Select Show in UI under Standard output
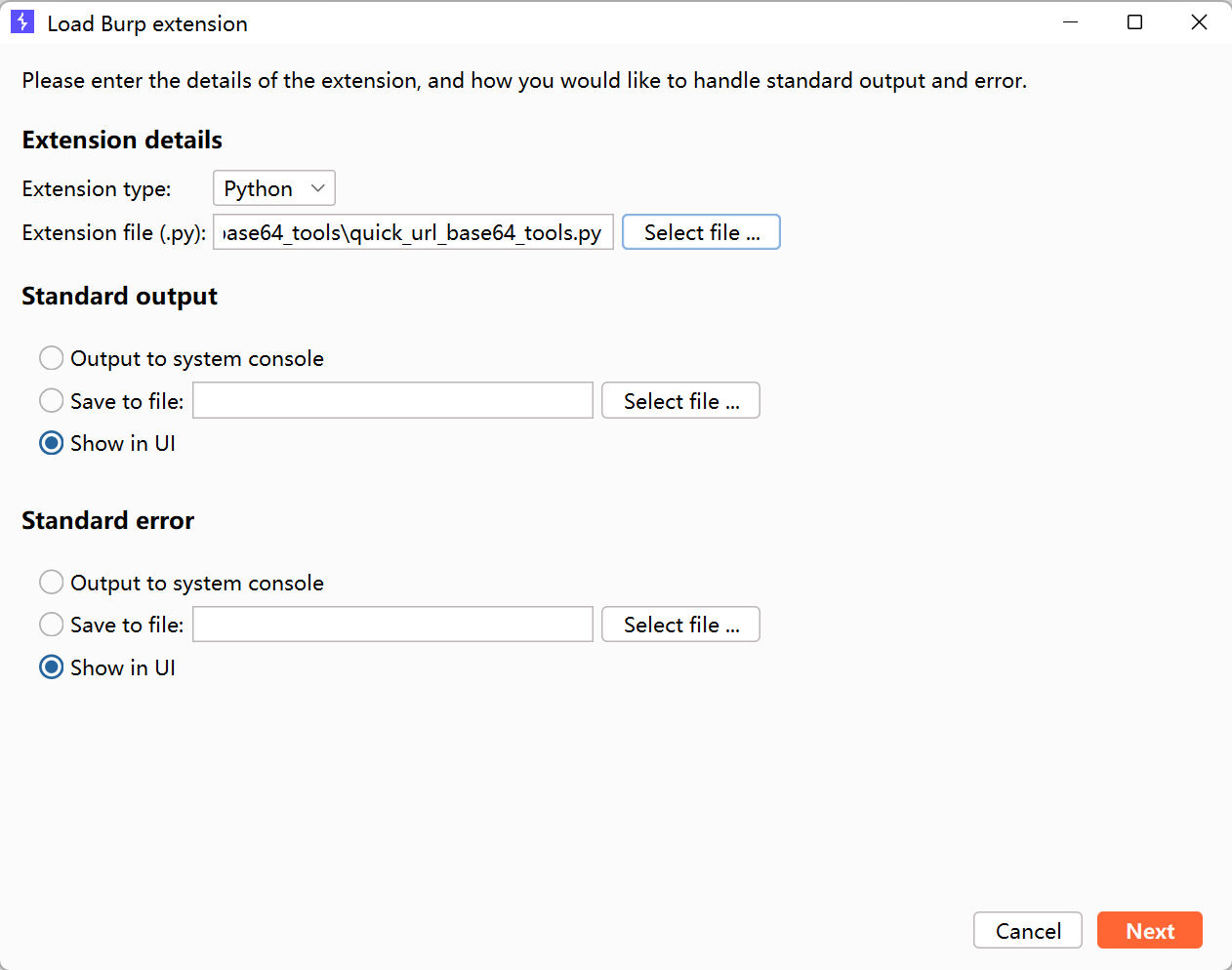Image resolution: width=1232 pixels, height=970 pixels. pyautogui.click(x=52, y=443)
